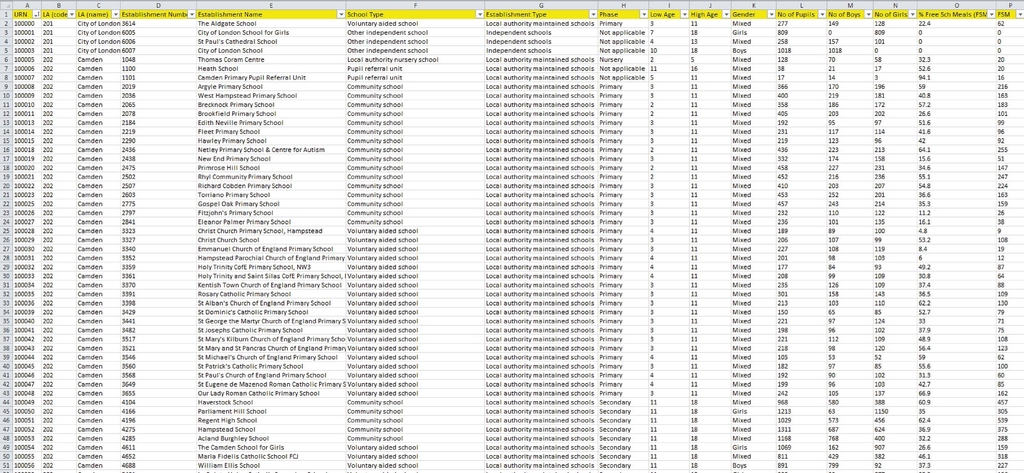Open the No of Girls filter arrow
Image resolution: width=1024 pixels, height=473 pixels.
(912, 14)
